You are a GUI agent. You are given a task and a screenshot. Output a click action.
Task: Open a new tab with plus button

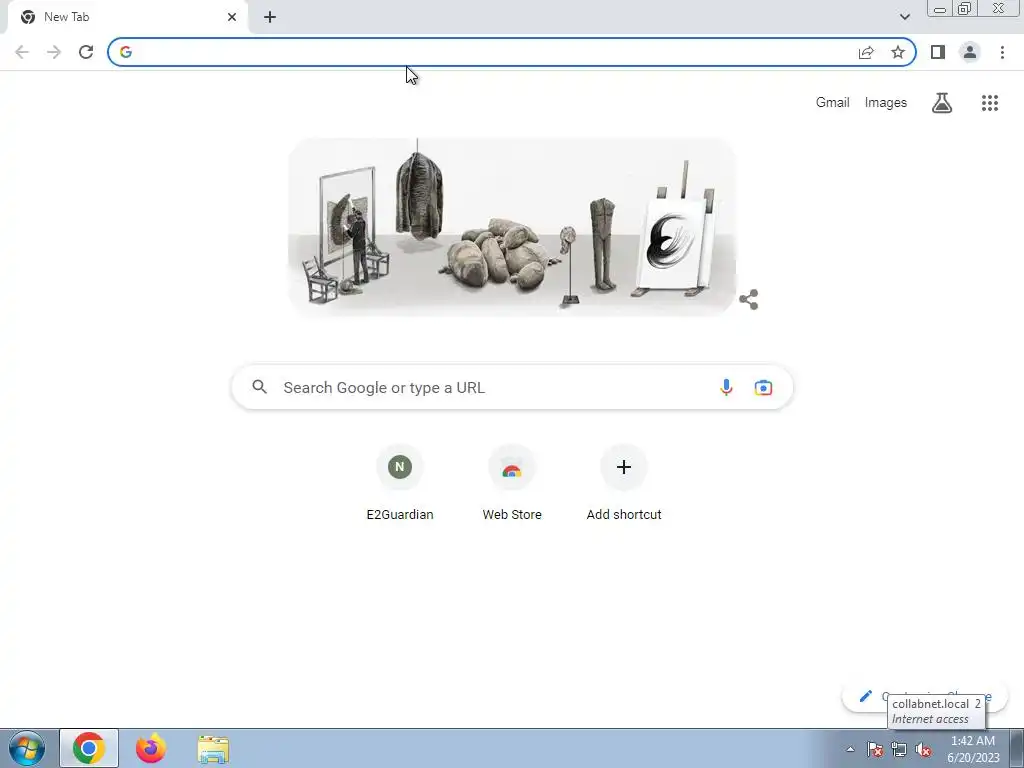tap(270, 17)
